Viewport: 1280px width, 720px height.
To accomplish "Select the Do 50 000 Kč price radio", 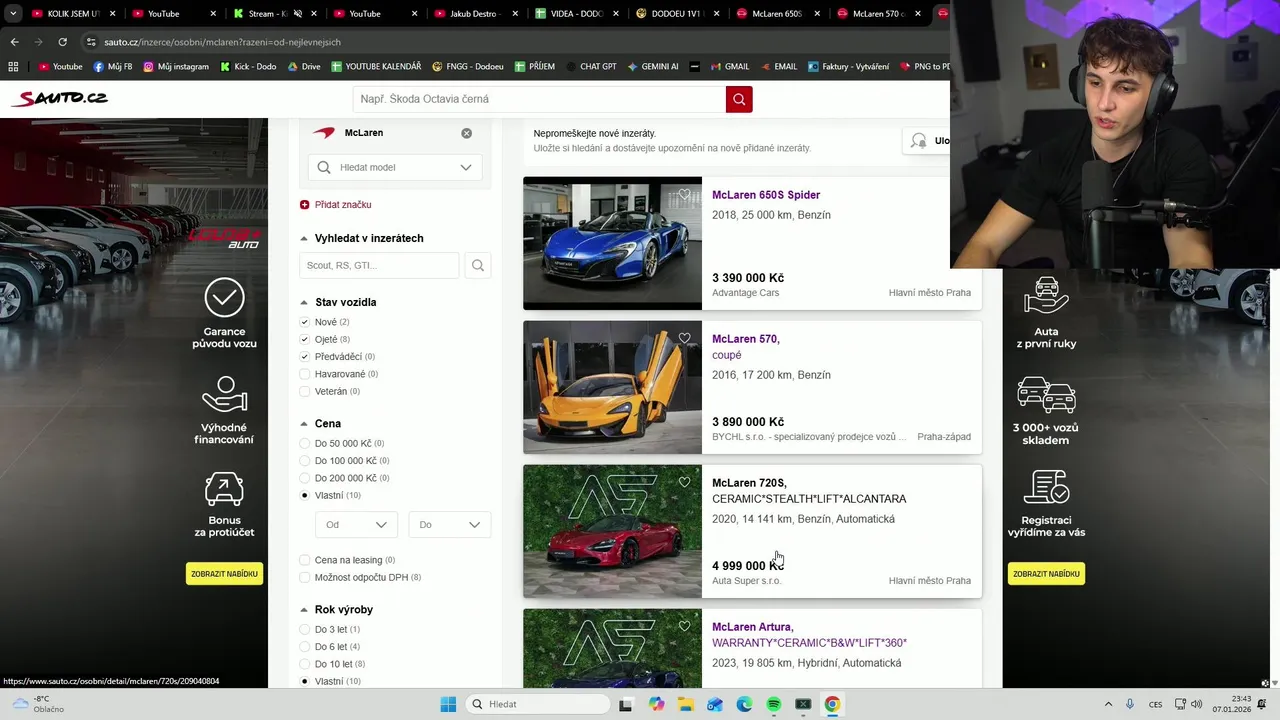I will [305, 443].
